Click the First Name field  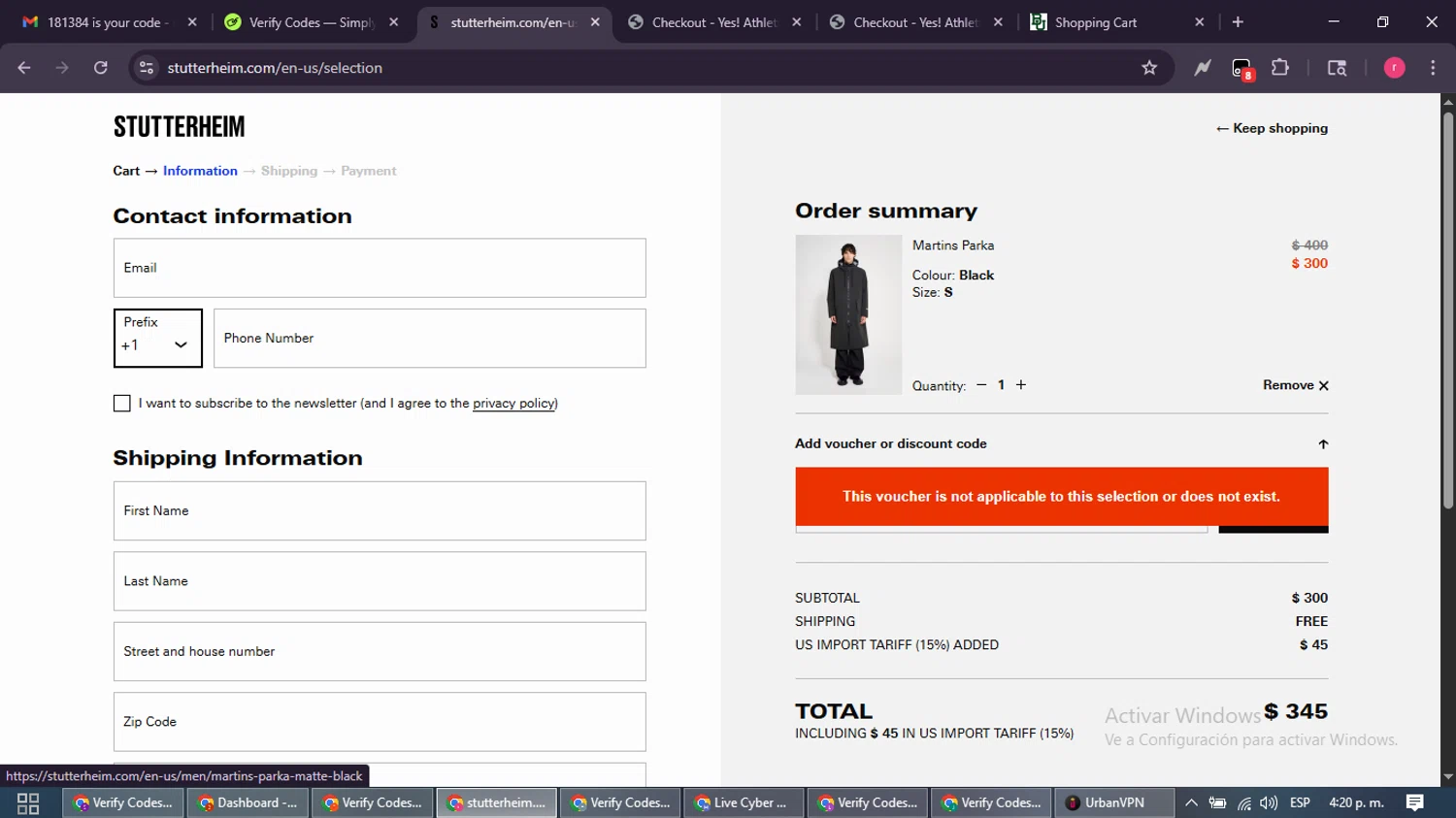380,510
